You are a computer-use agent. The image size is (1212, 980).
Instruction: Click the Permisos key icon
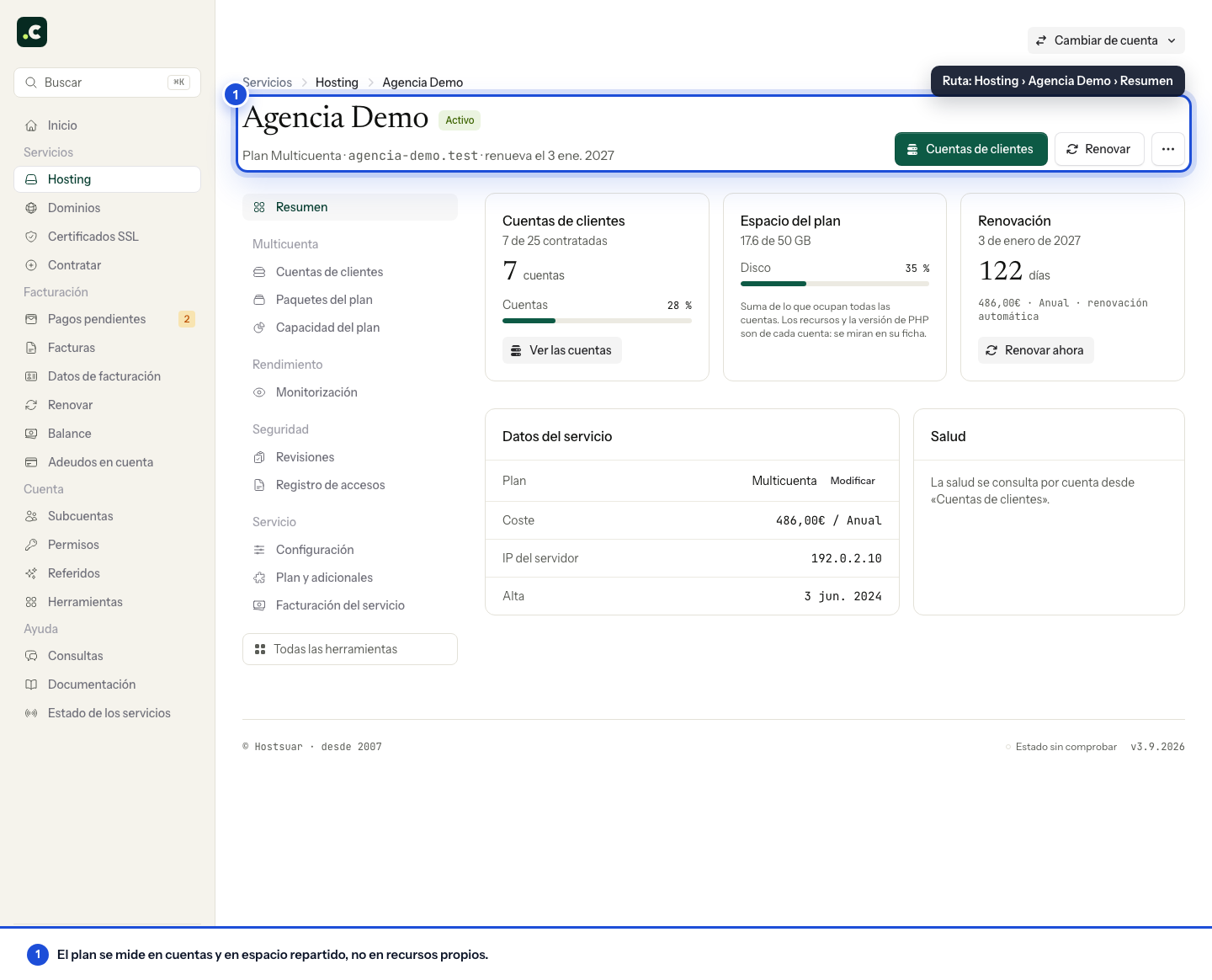coord(31,545)
